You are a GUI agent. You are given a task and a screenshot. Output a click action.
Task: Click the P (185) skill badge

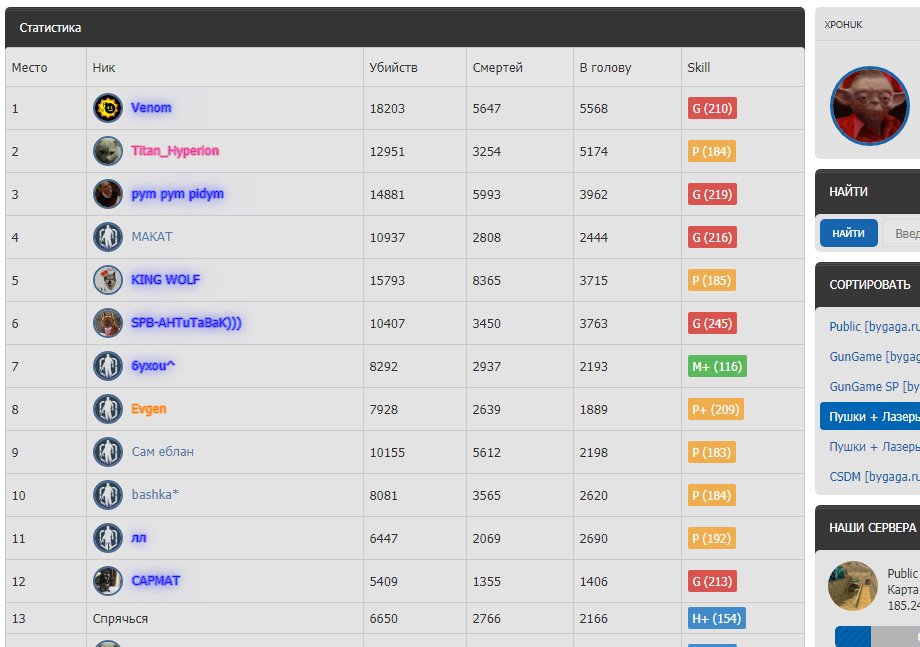click(x=712, y=280)
